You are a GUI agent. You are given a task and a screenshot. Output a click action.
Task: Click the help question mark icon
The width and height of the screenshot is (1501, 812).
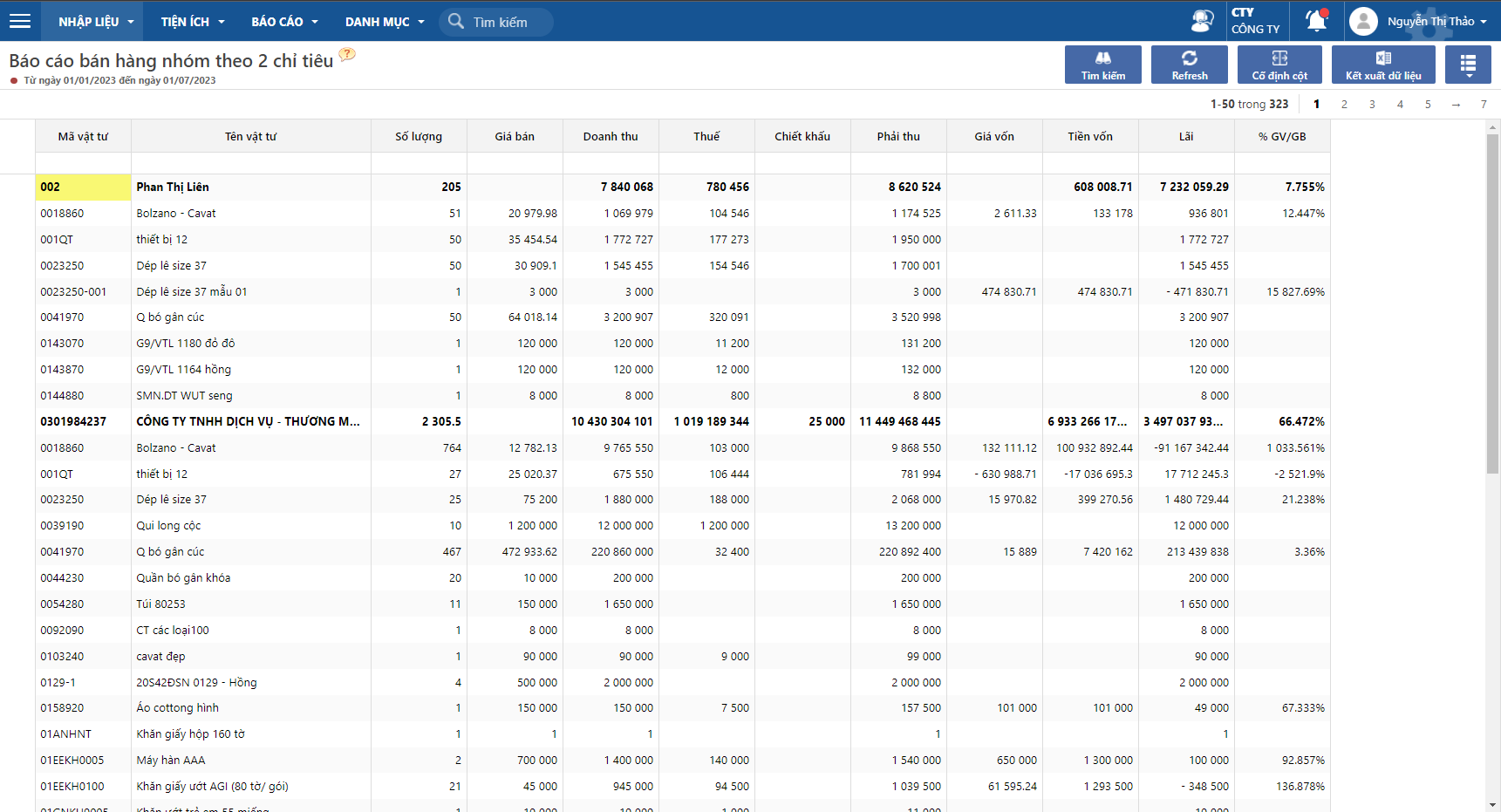click(x=347, y=54)
